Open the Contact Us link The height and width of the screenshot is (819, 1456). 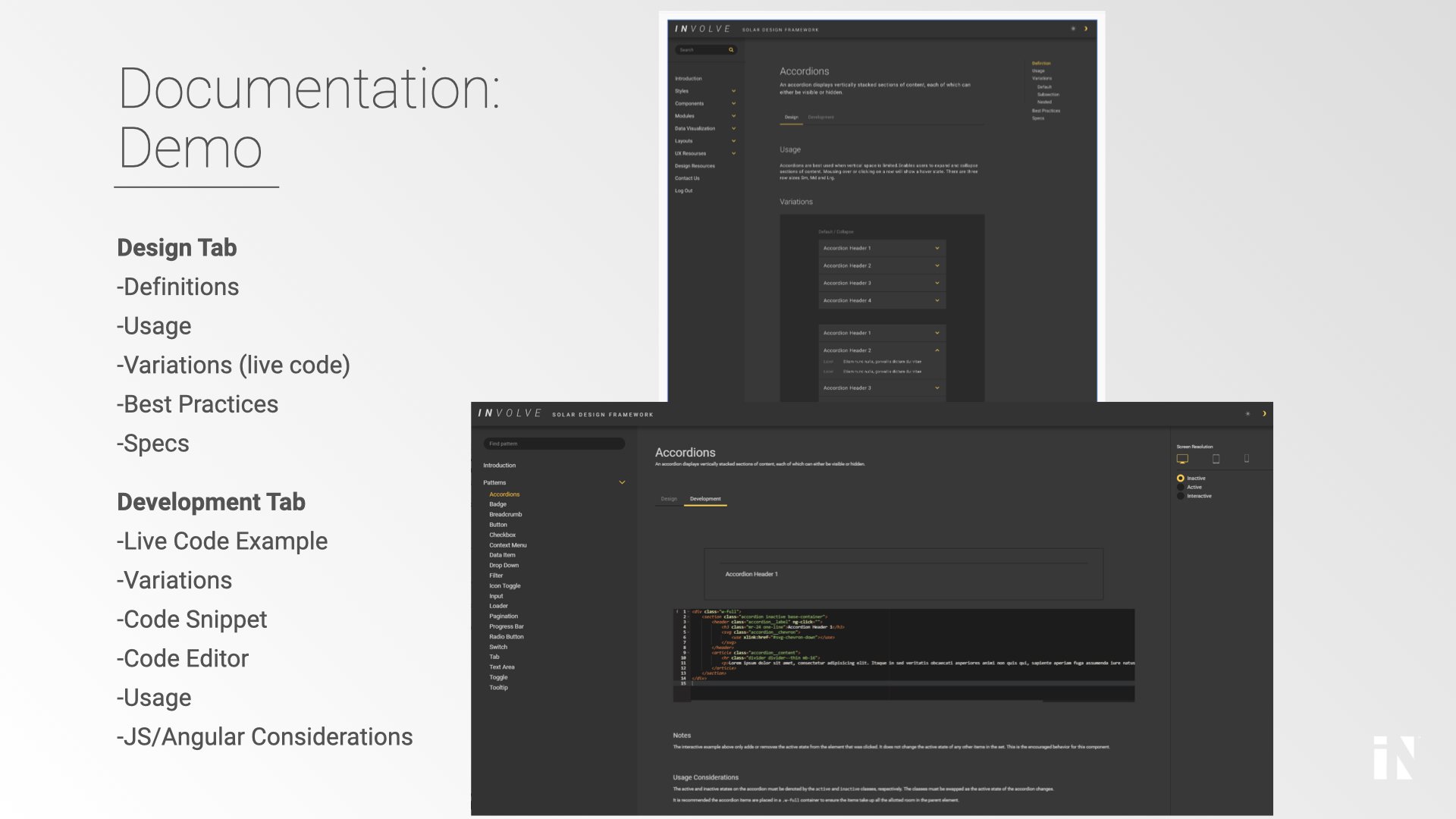coord(687,178)
